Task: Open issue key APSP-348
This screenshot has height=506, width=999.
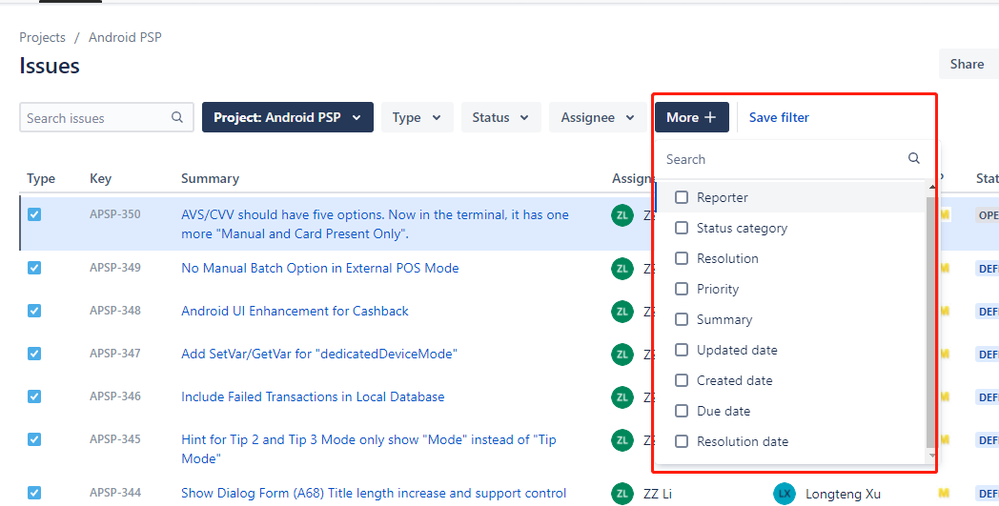Action: tap(115, 310)
